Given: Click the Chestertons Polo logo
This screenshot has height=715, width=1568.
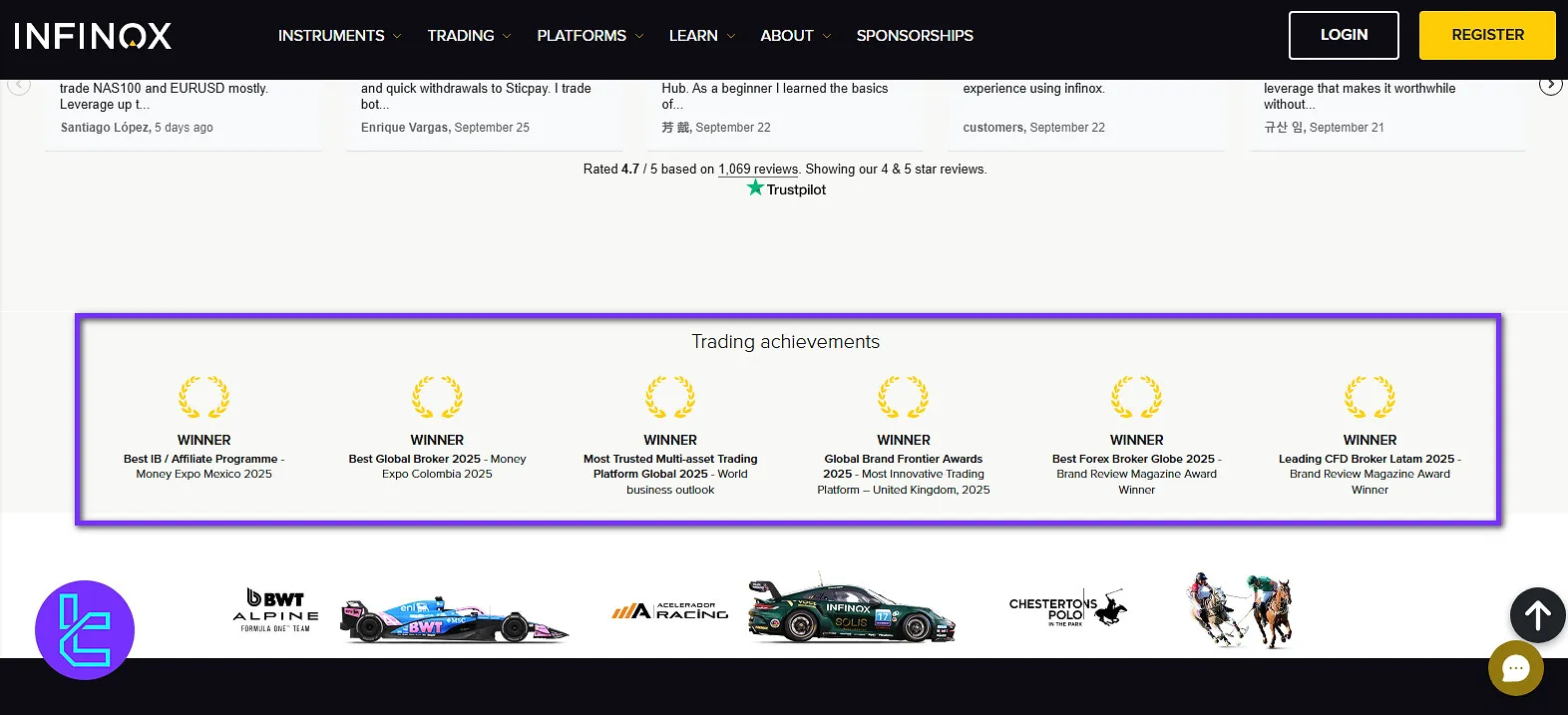Looking at the screenshot, I should (1068, 608).
